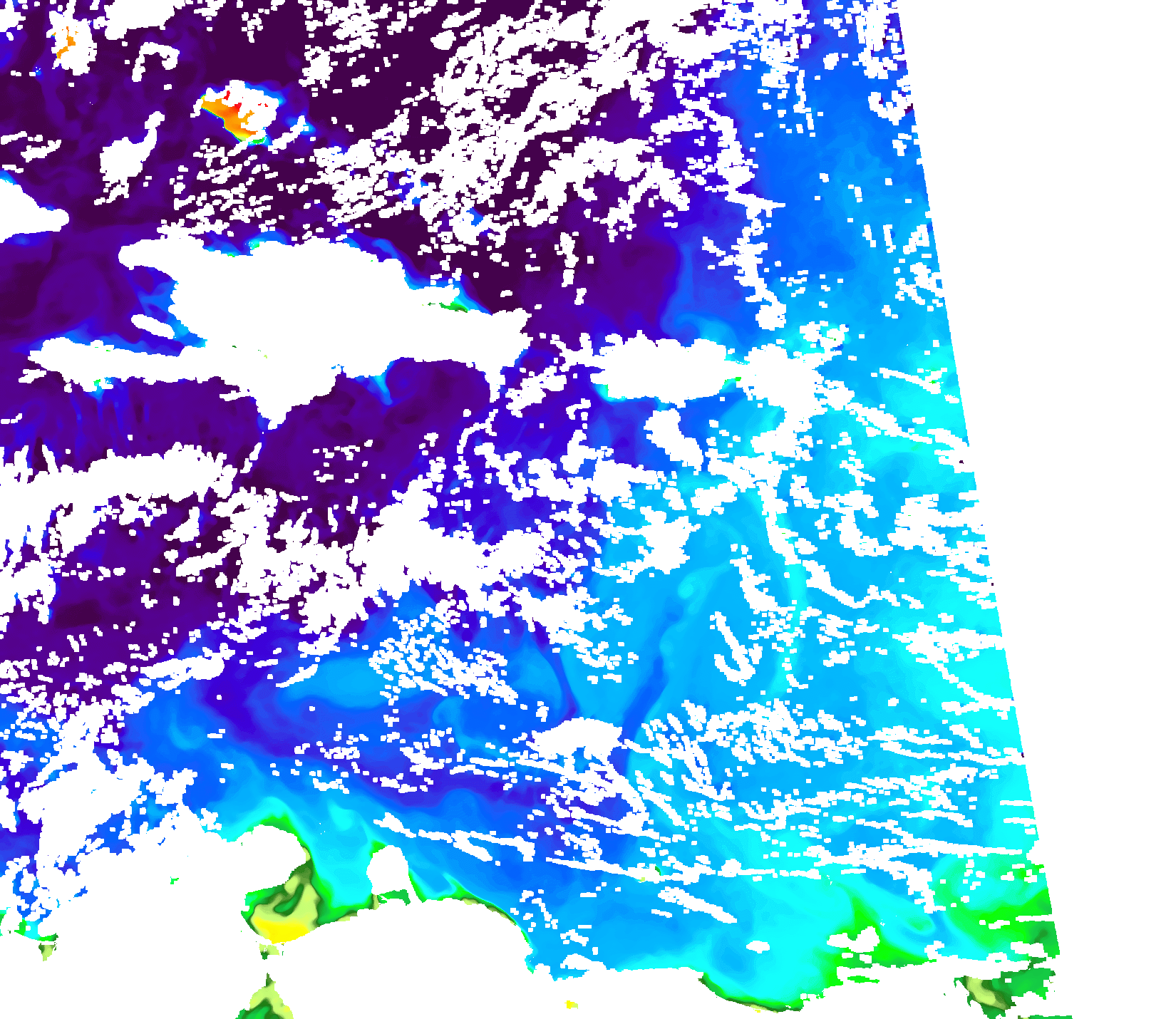
Task: Click the small orange patch in top-left corner
Action: coord(64,44)
